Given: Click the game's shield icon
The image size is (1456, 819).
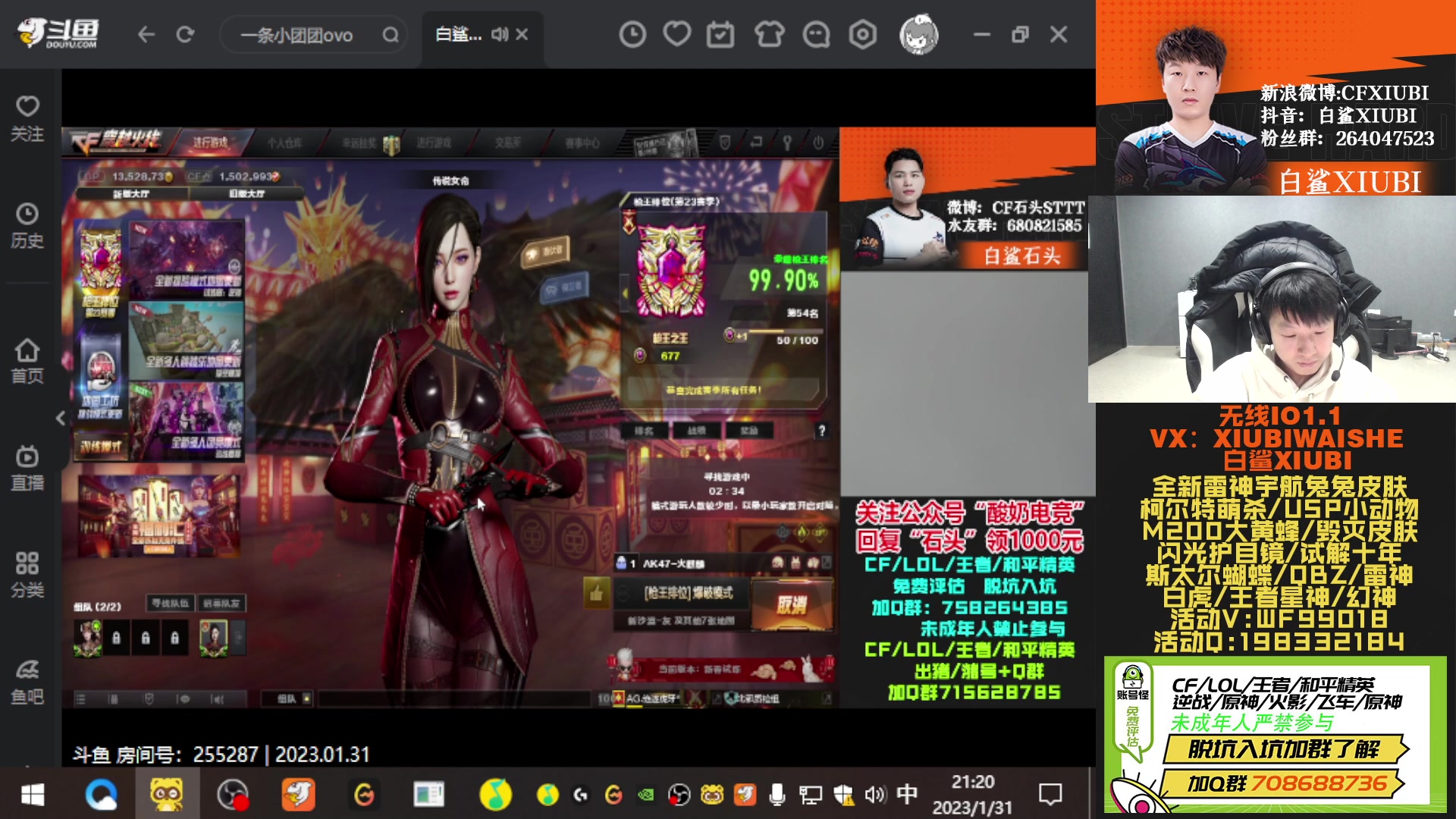Looking at the screenshot, I should tap(725, 143).
